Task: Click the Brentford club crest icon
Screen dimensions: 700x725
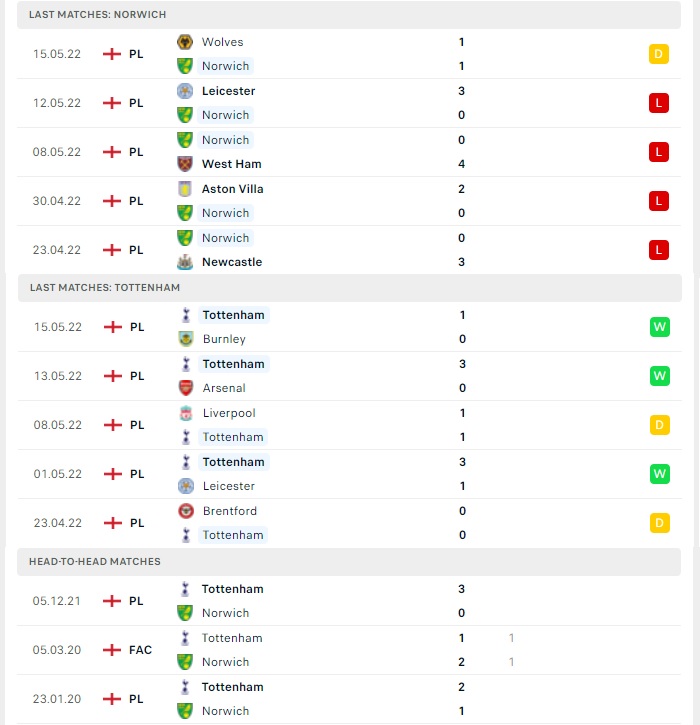Action: pos(186,511)
